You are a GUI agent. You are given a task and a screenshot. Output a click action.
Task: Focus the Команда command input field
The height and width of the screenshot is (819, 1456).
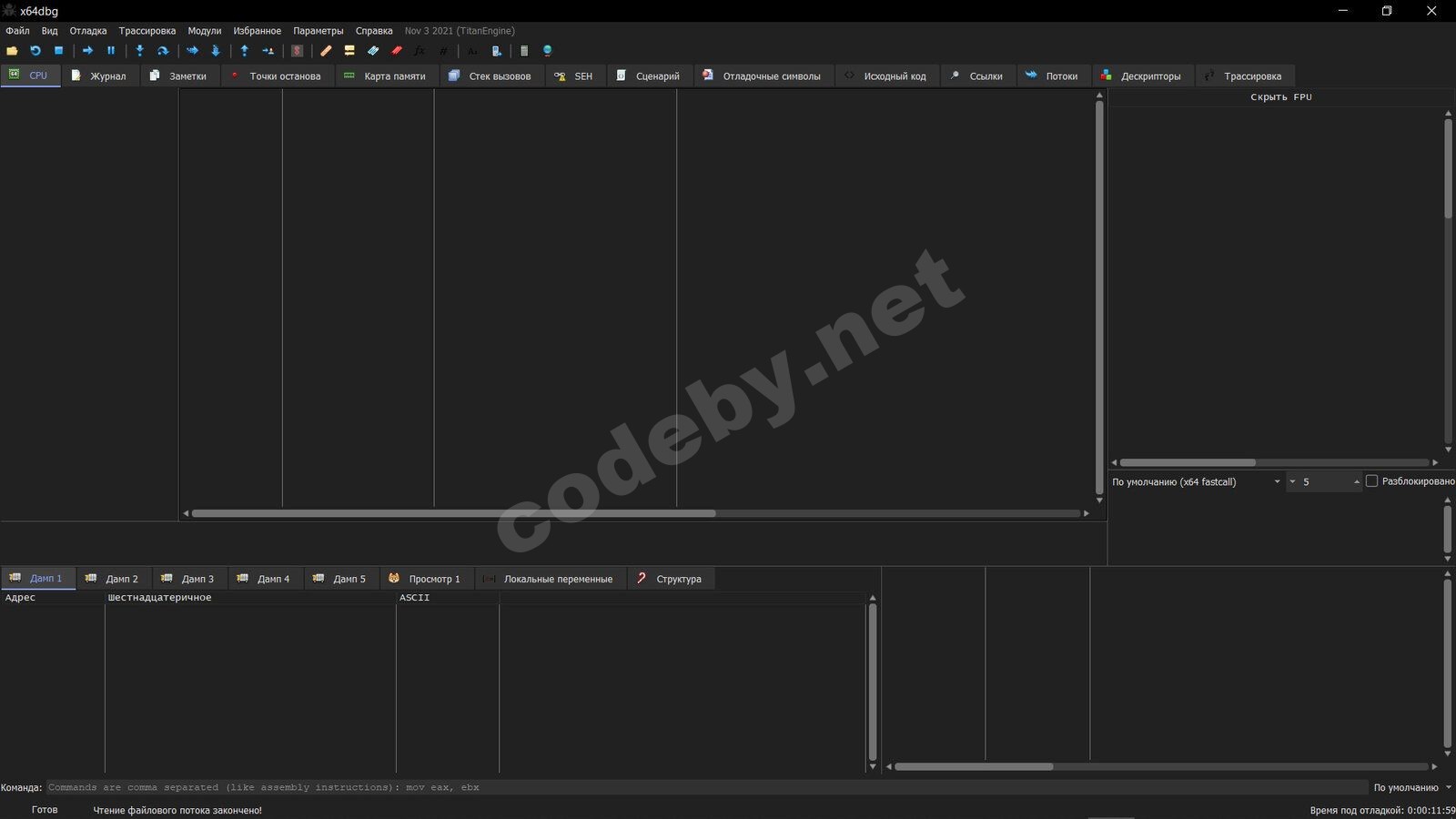706,788
